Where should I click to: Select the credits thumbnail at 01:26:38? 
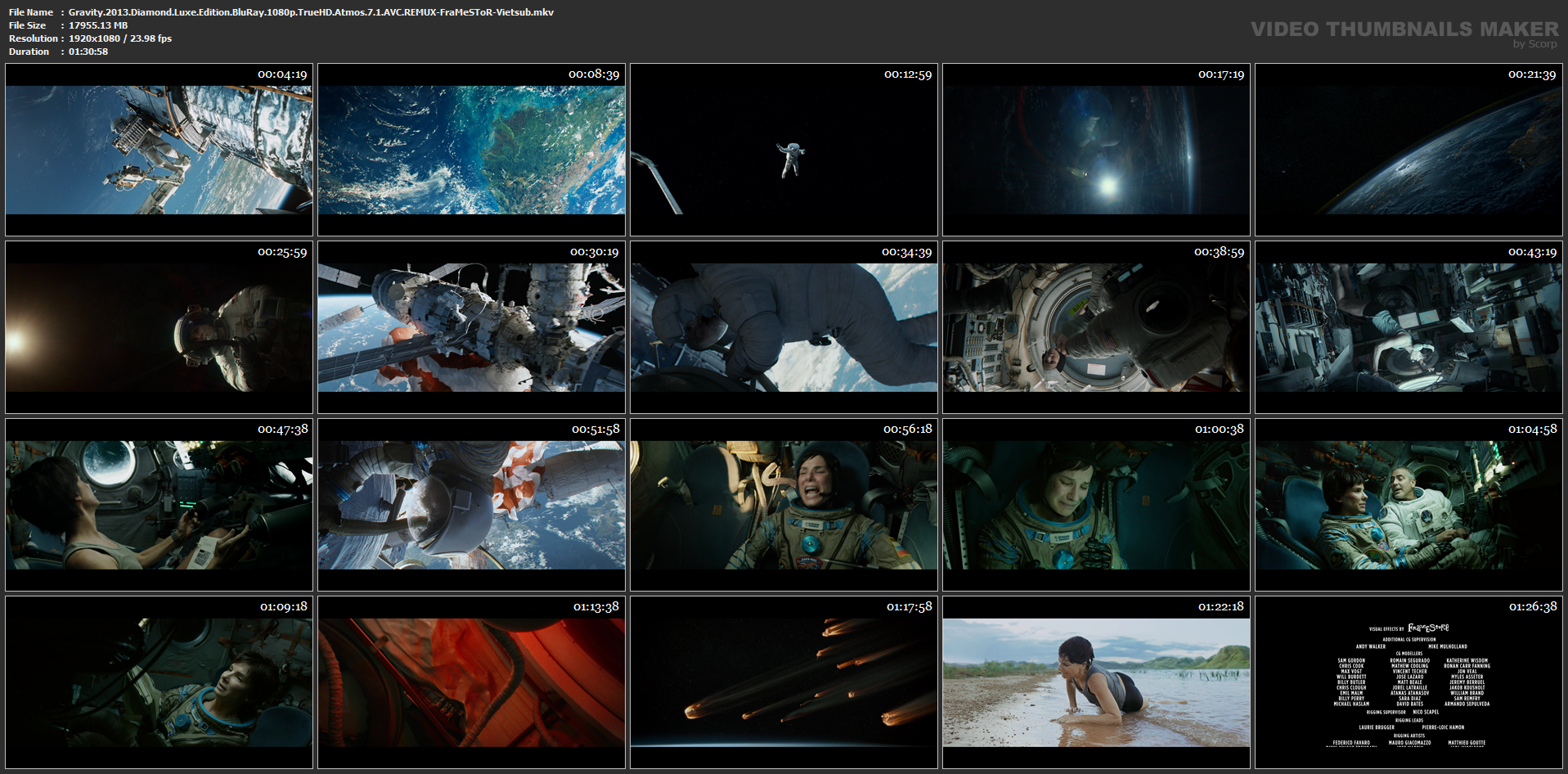point(1409,682)
